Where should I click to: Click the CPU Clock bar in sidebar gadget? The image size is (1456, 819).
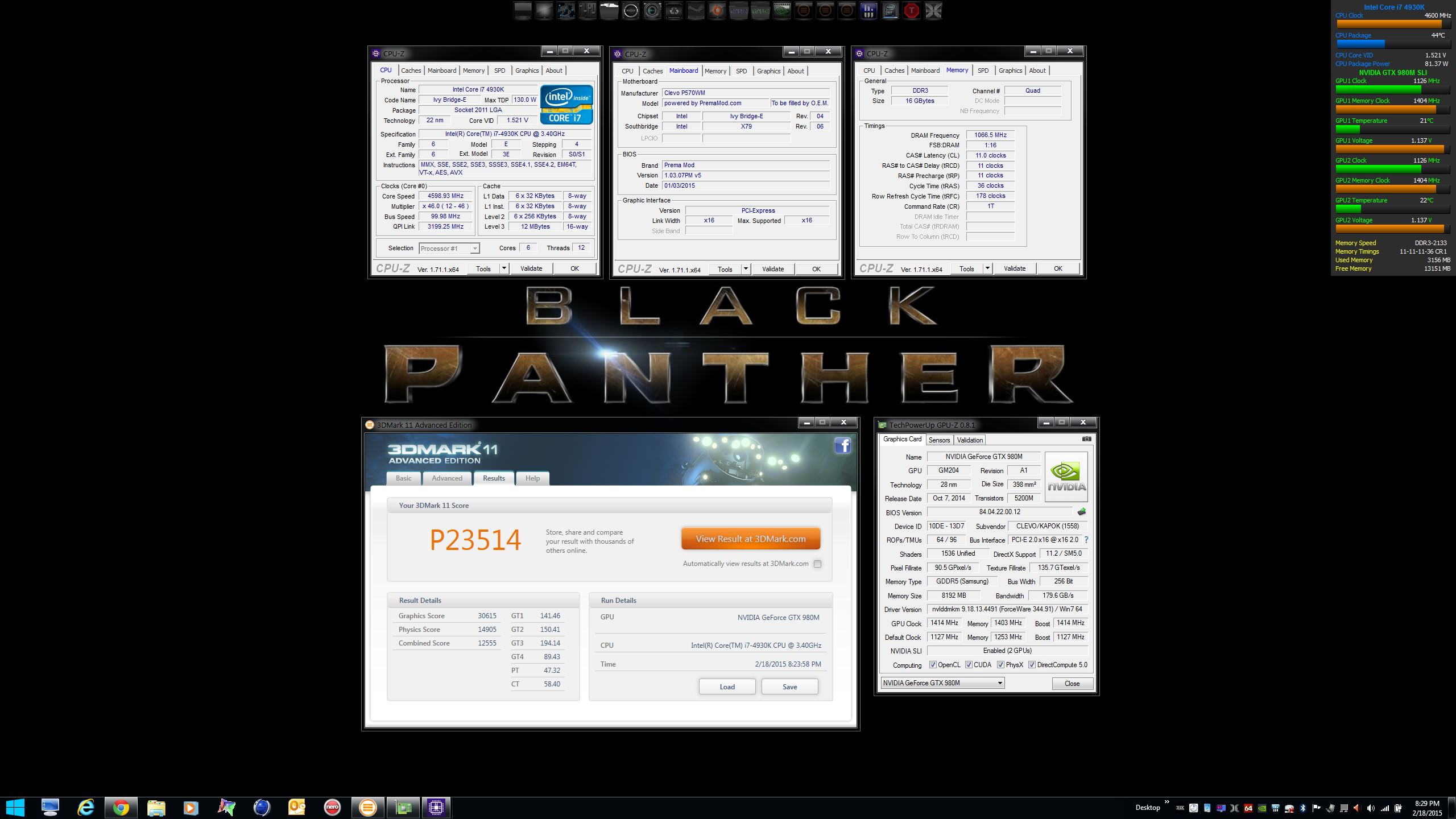[x=1393, y=24]
